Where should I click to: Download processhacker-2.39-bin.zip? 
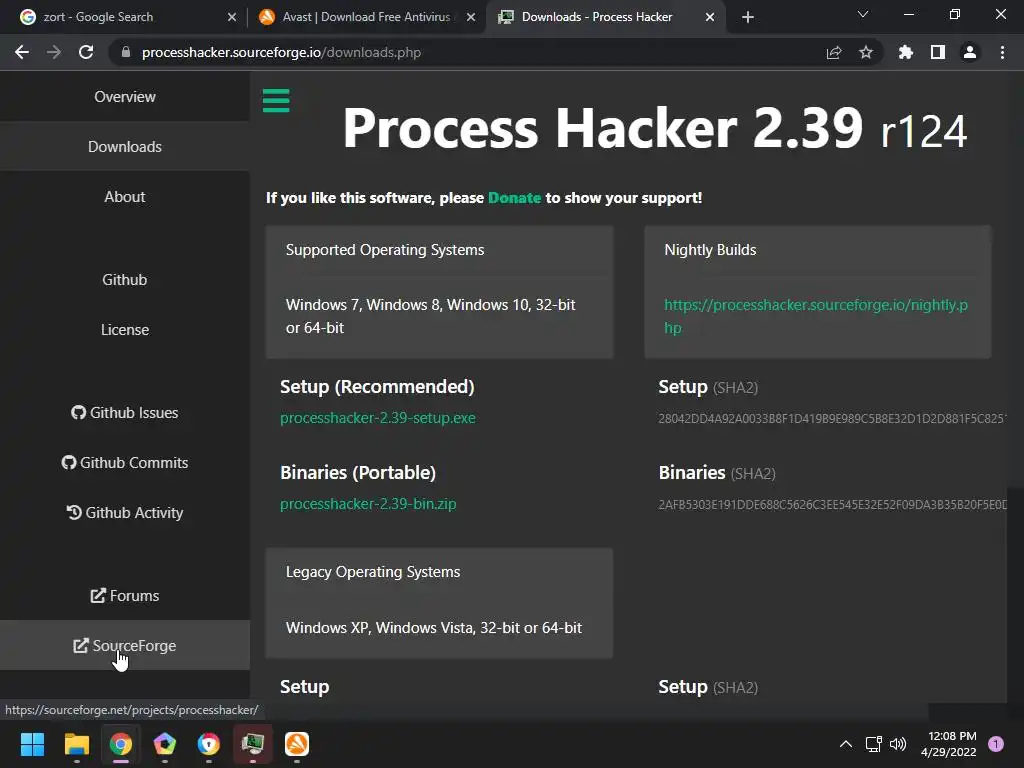click(x=368, y=504)
